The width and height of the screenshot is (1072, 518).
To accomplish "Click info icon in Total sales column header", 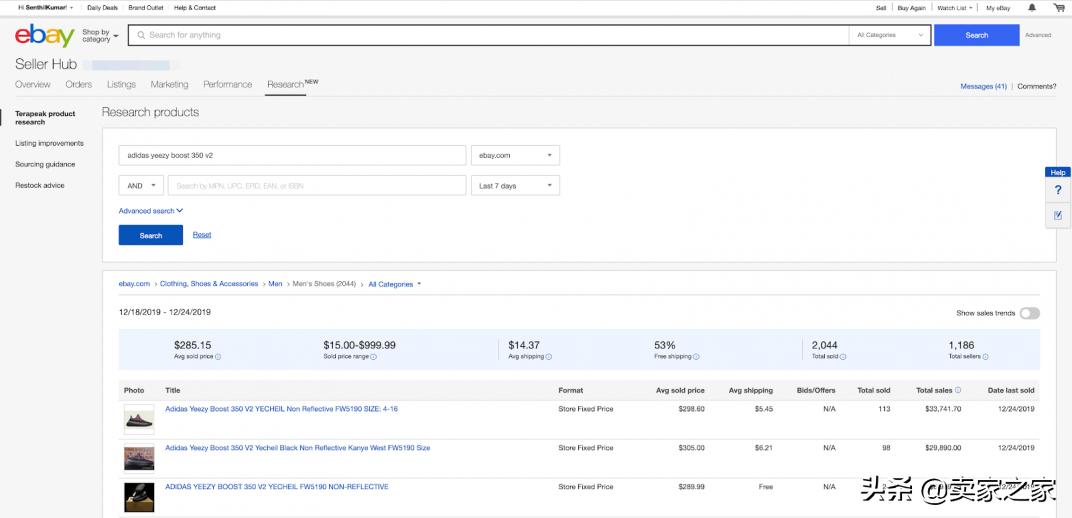I will point(958,390).
